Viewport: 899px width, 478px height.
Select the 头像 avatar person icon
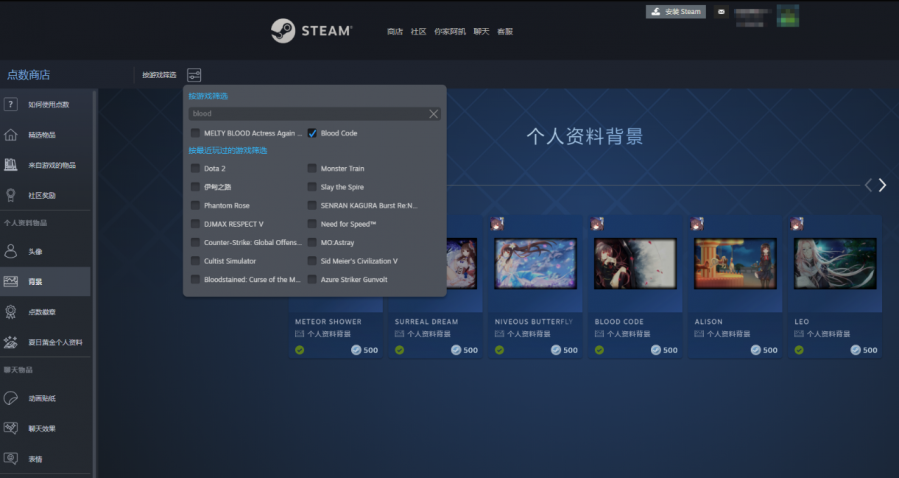[10, 251]
